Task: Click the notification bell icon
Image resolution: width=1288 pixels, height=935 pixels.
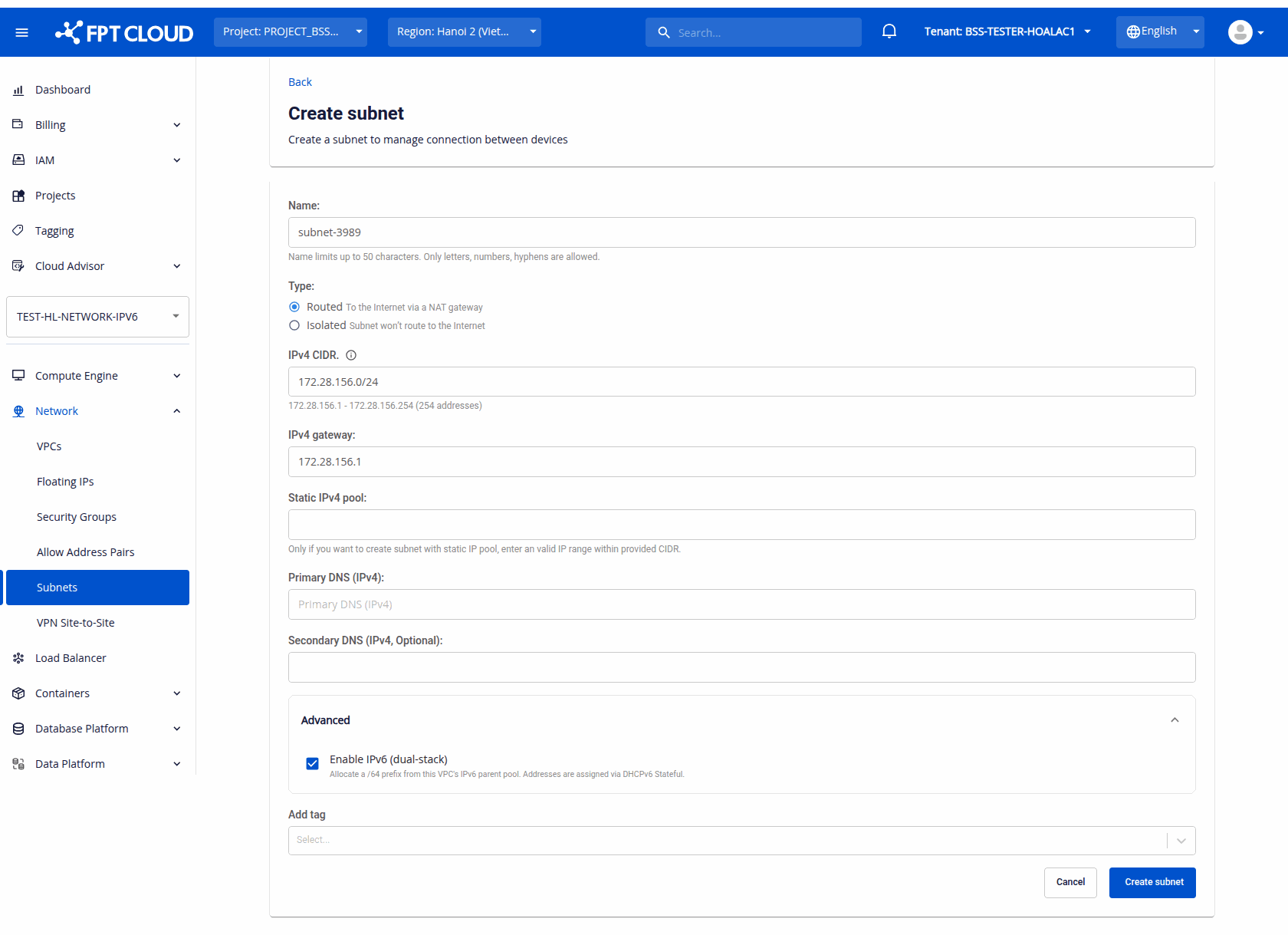Action: click(x=889, y=31)
